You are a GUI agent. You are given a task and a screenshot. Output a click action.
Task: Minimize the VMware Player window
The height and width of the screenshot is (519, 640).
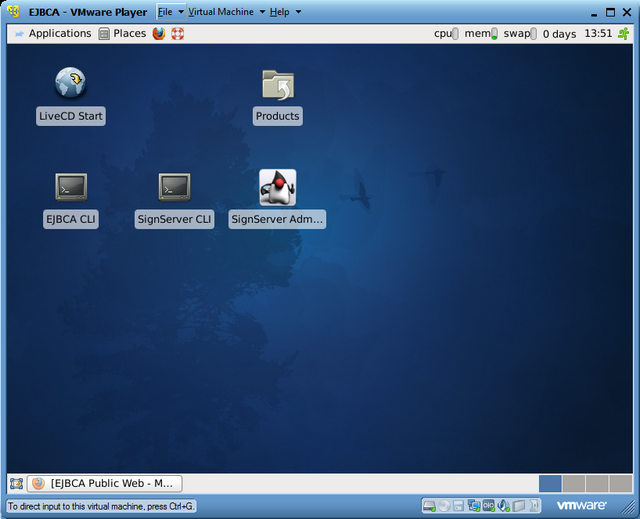[594, 13]
